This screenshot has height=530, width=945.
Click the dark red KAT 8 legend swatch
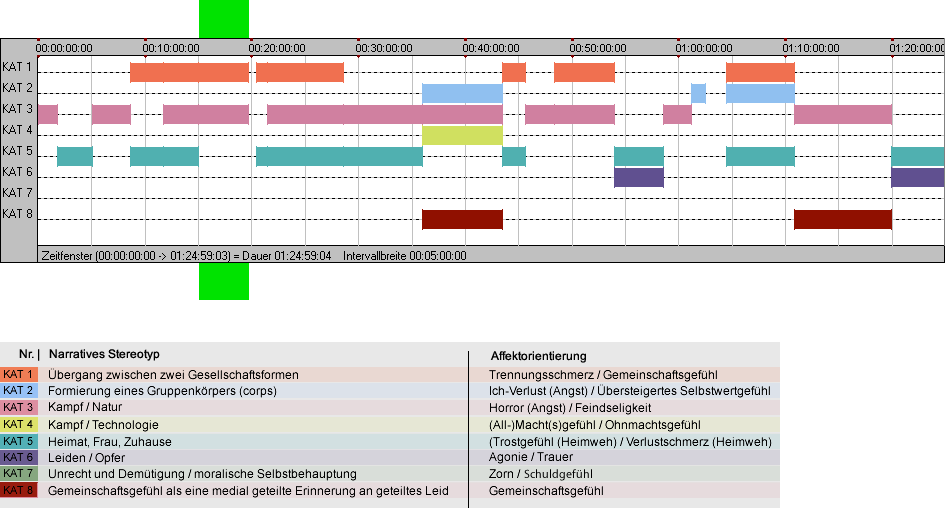pos(19,490)
